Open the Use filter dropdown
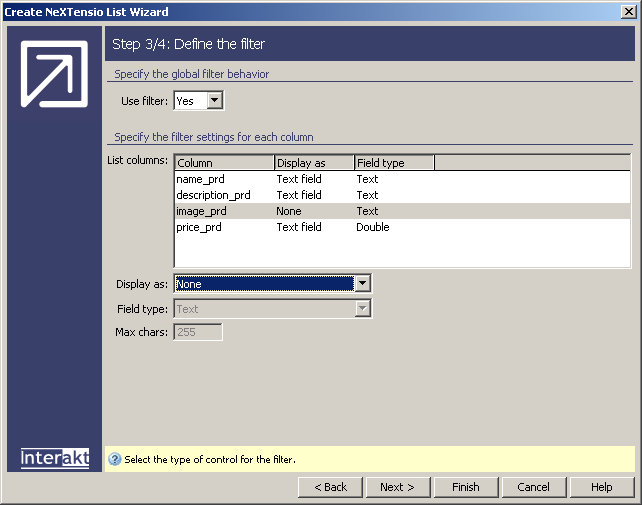 pyautogui.click(x=215, y=101)
